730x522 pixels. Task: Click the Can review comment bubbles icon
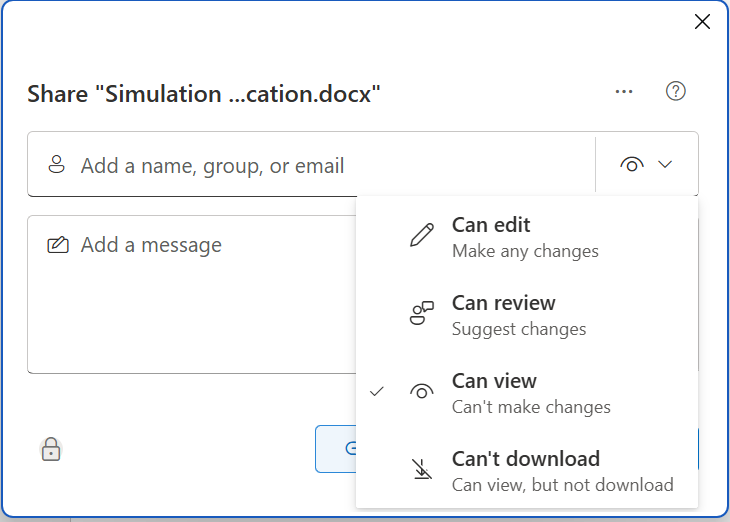pyautogui.click(x=422, y=314)
